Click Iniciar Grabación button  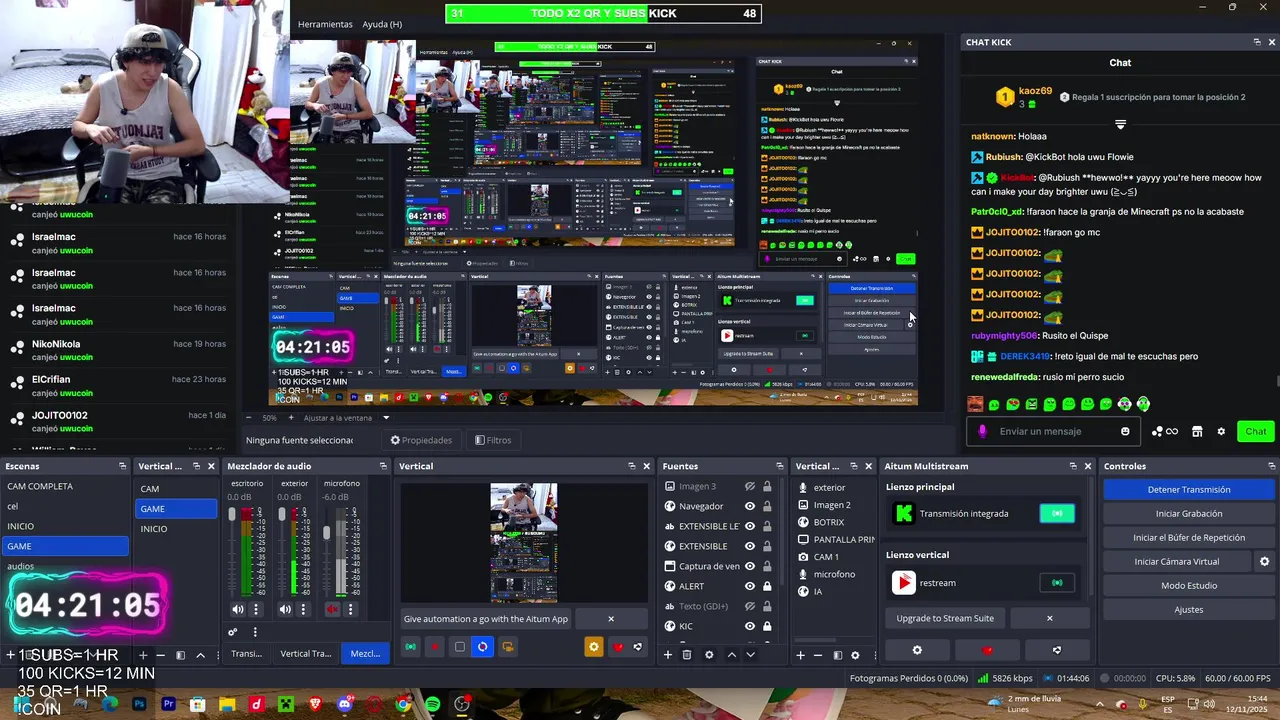click(1189, 513)
